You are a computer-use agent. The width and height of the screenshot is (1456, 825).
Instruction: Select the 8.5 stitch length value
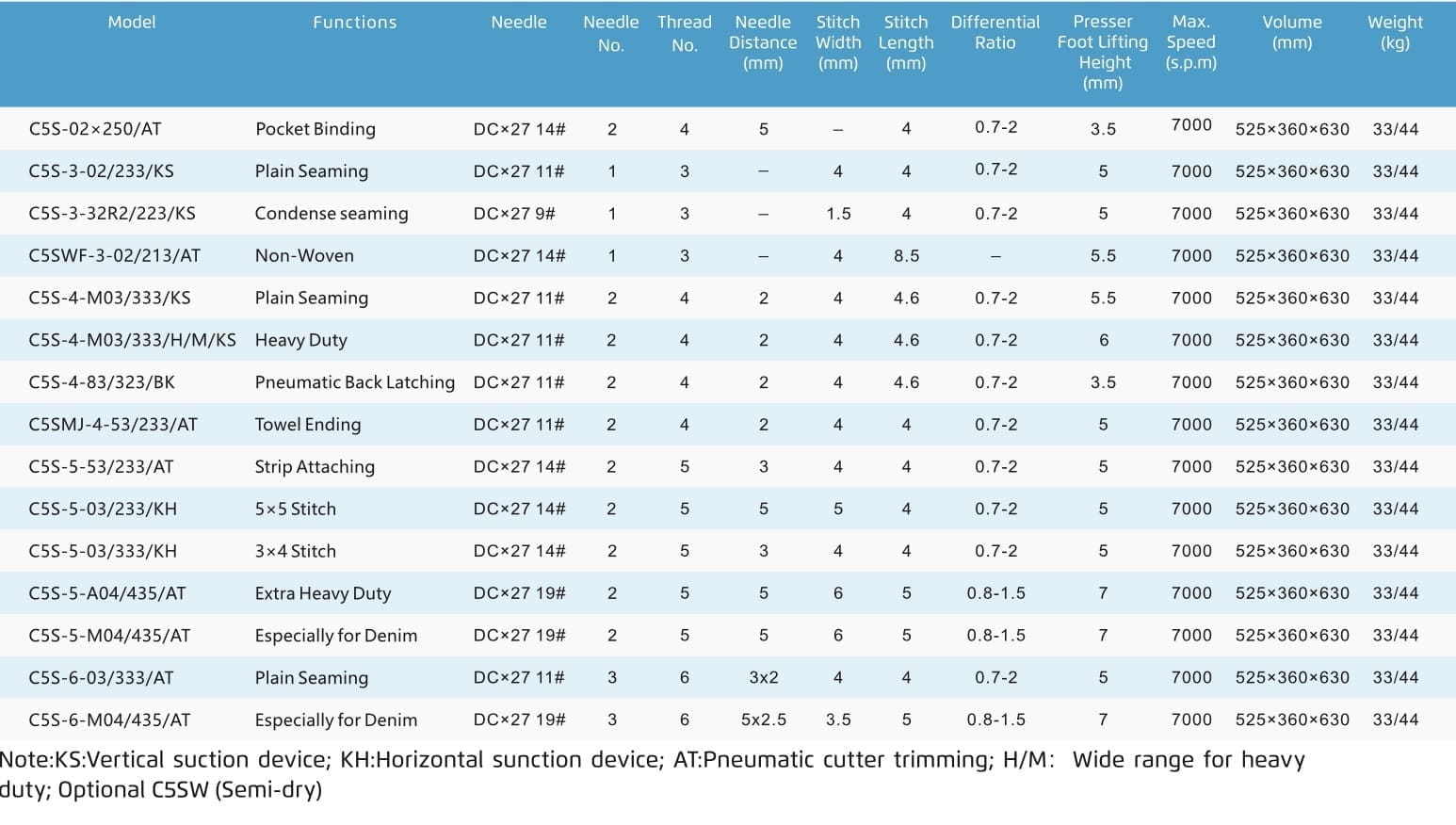[x=906, y=255]
